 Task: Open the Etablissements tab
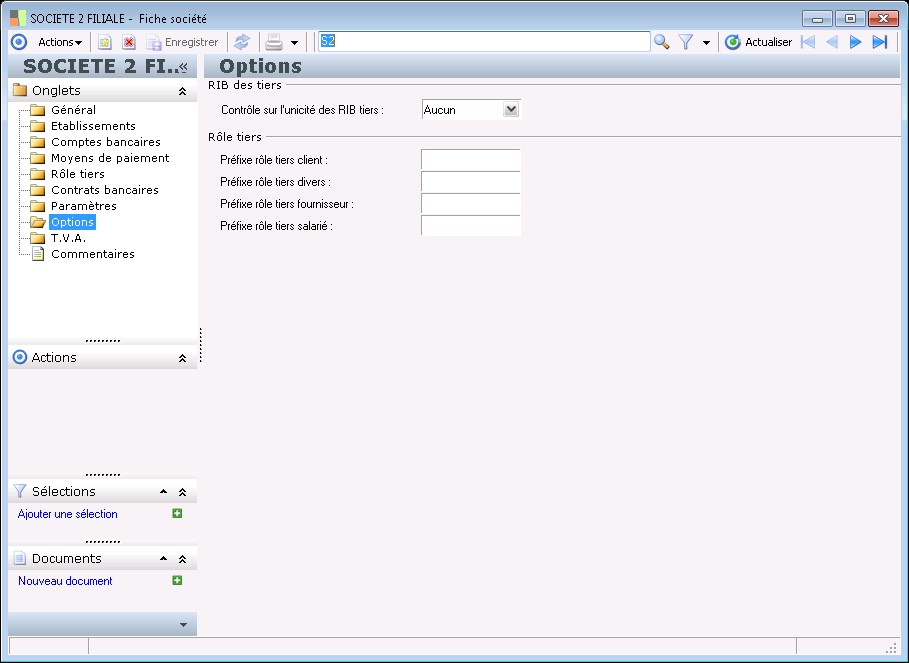93,126
